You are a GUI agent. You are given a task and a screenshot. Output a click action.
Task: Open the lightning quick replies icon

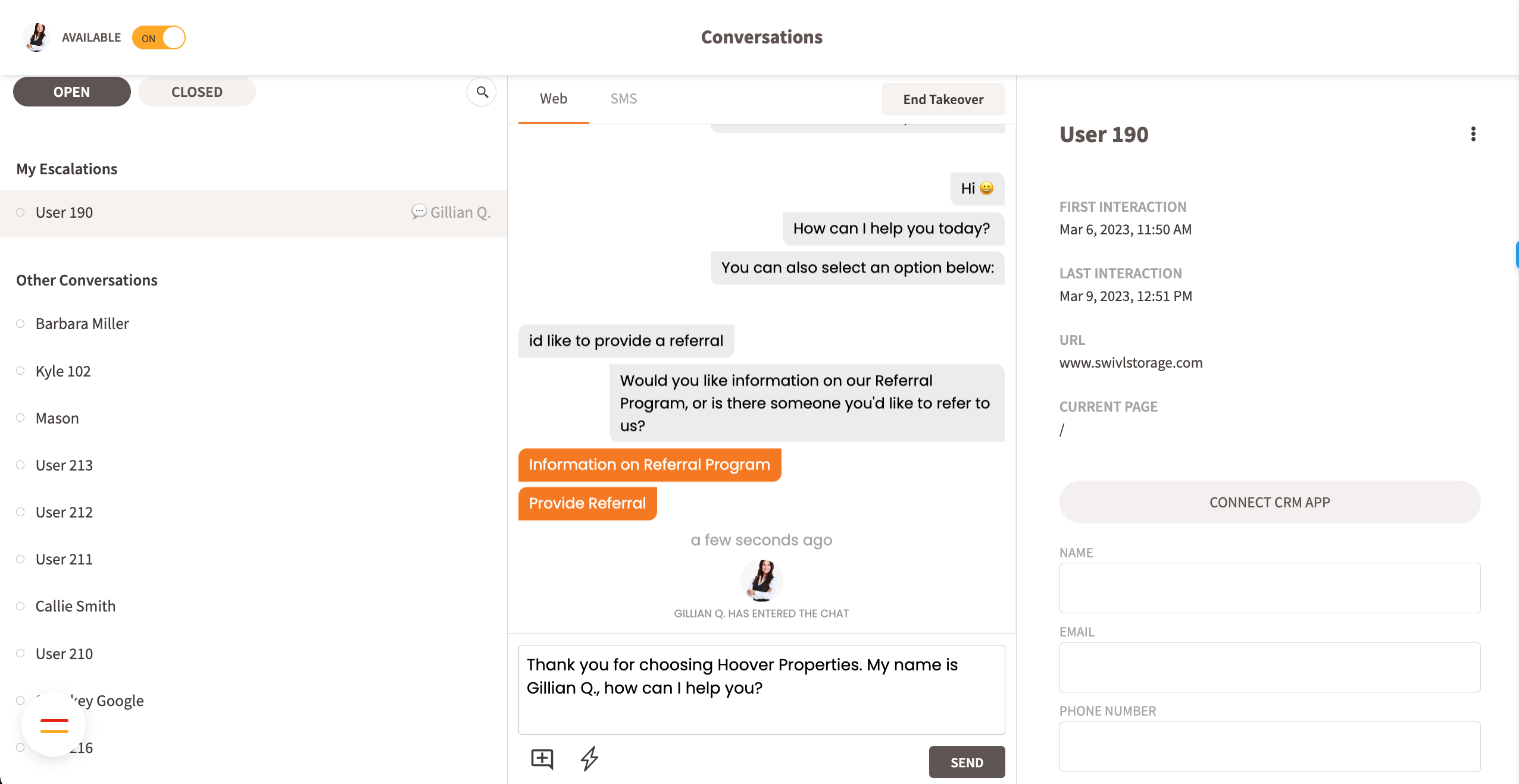tap(589, 759)
